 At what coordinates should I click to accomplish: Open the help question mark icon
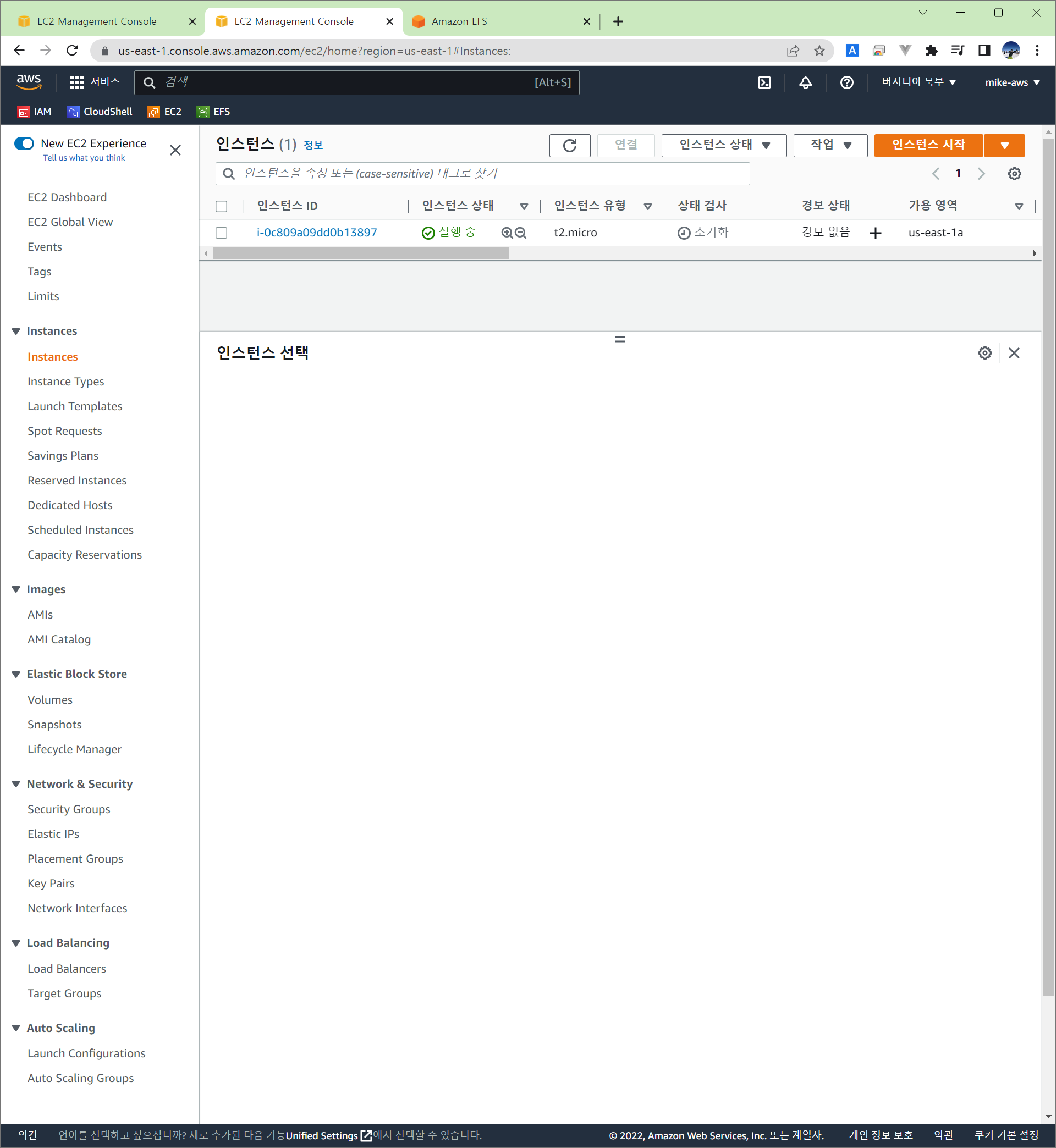click(846, 82)
